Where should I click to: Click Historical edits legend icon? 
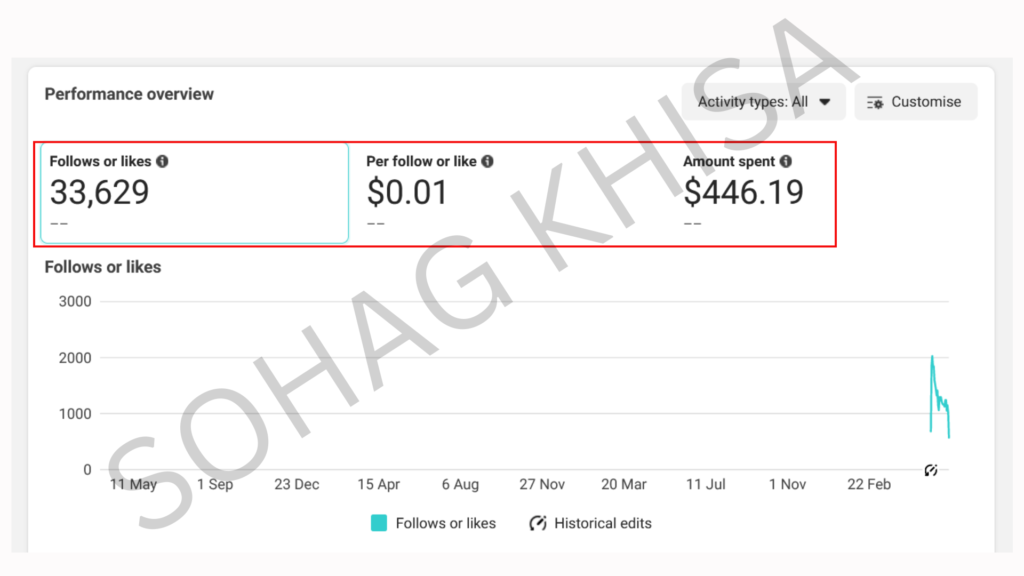click(537, 523)
